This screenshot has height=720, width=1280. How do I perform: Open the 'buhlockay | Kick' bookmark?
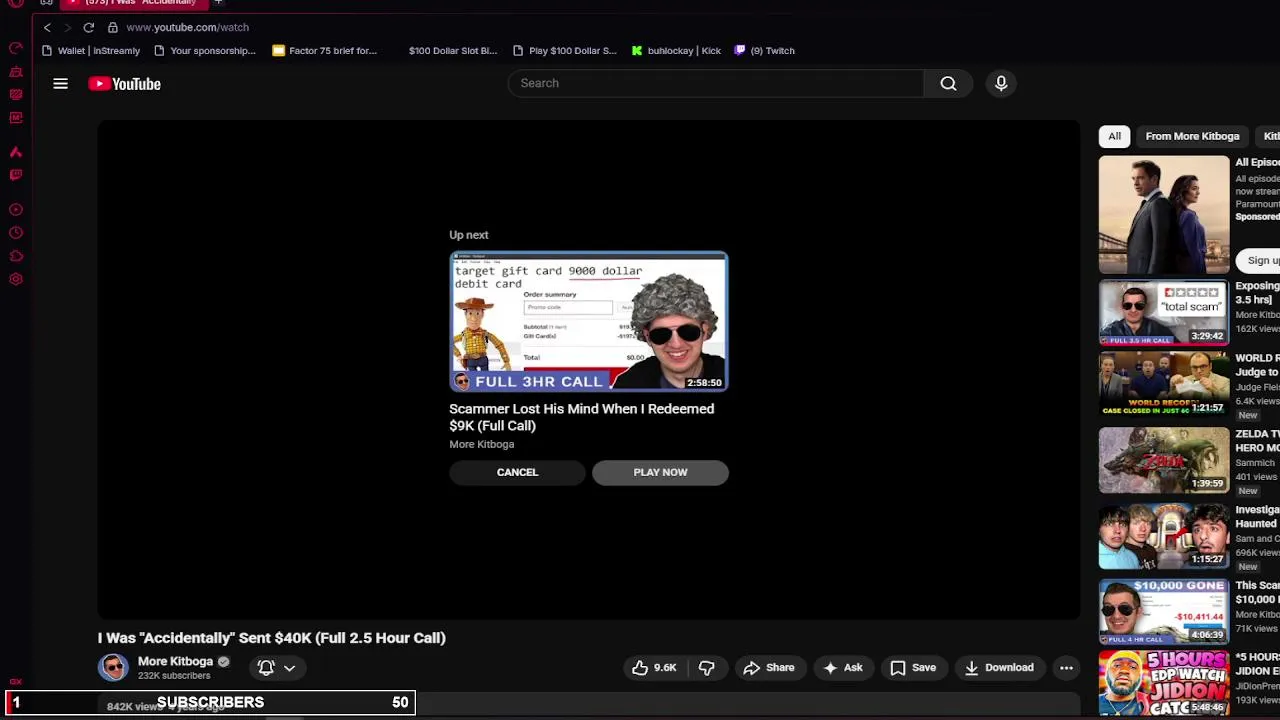676,50
